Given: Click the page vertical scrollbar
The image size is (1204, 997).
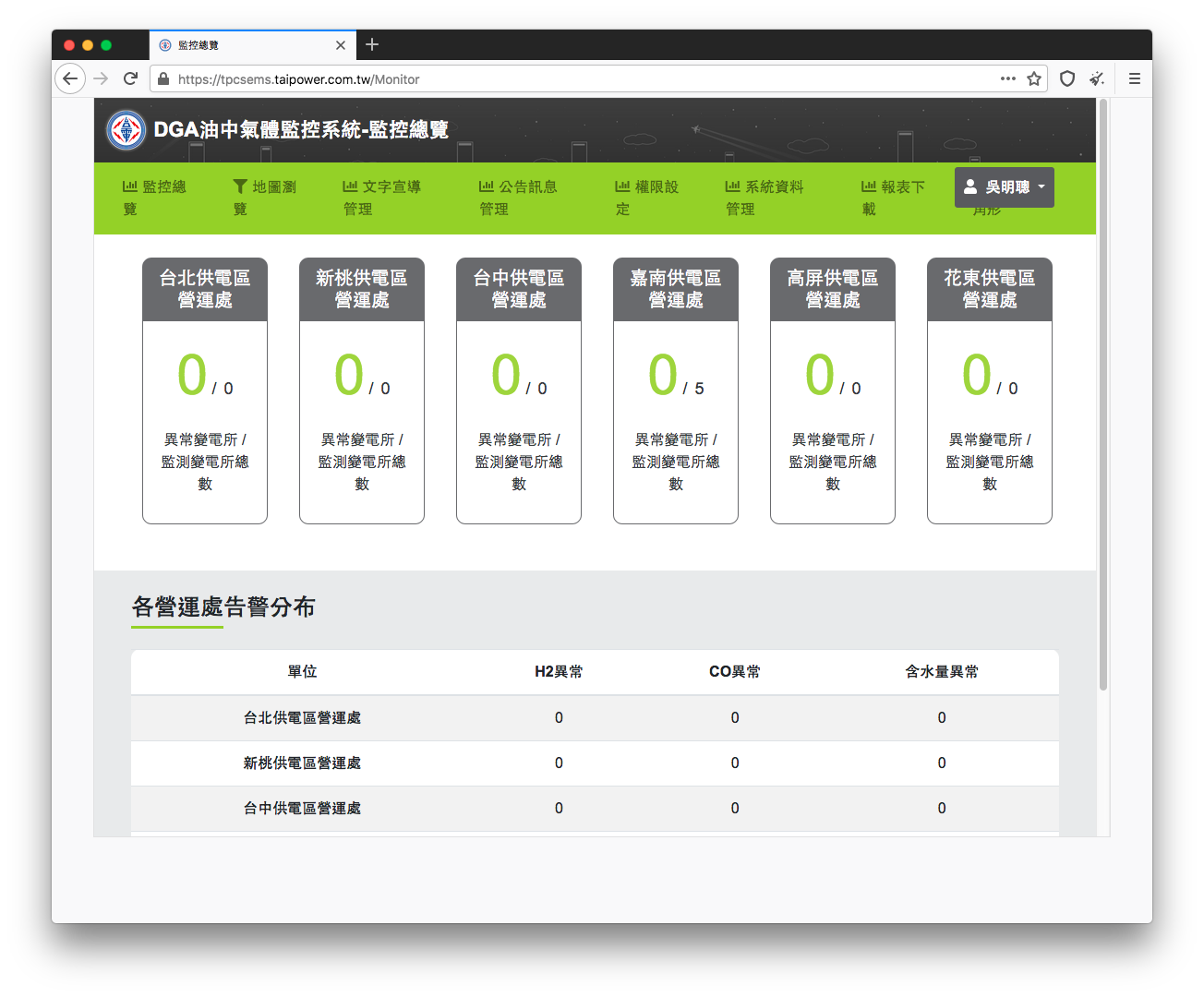Looking at the screenshot, I should (x=1102, y=395).
